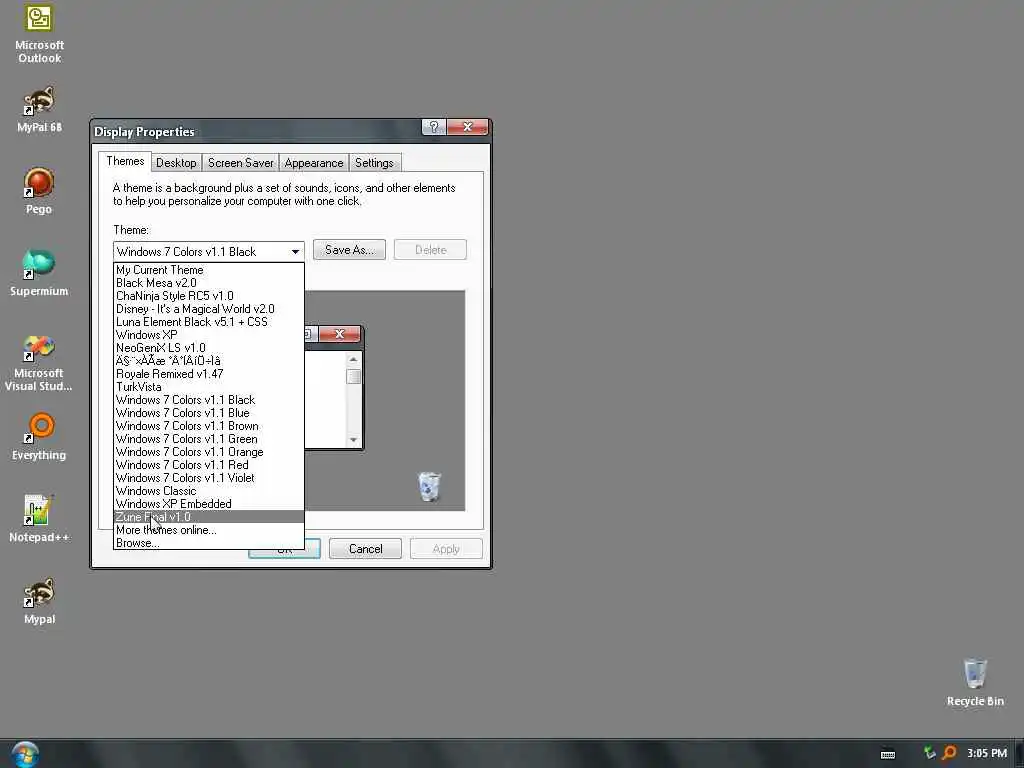Click the green arrow tray icon
Viewport: 1024px width, 768px height.
(x=929, y=753)
